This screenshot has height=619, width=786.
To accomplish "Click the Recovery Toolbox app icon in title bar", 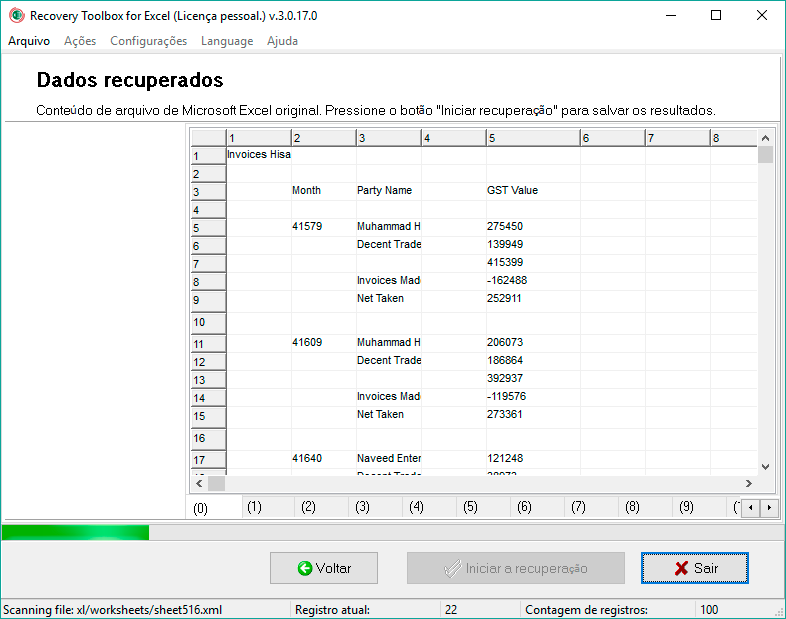I will pyautogui.click(x=16, y=16).
